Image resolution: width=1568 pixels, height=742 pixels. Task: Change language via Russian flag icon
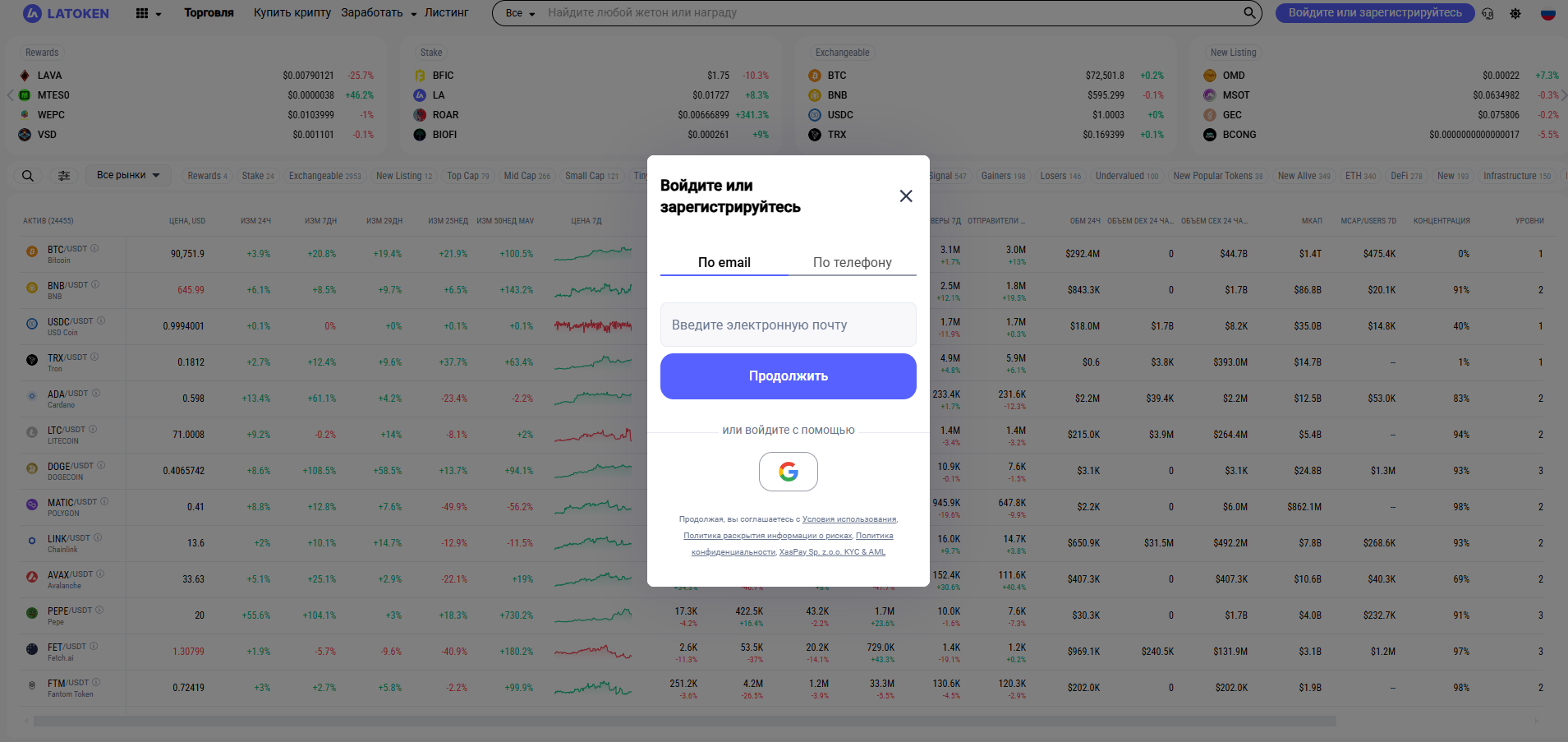coord(1547,13)
